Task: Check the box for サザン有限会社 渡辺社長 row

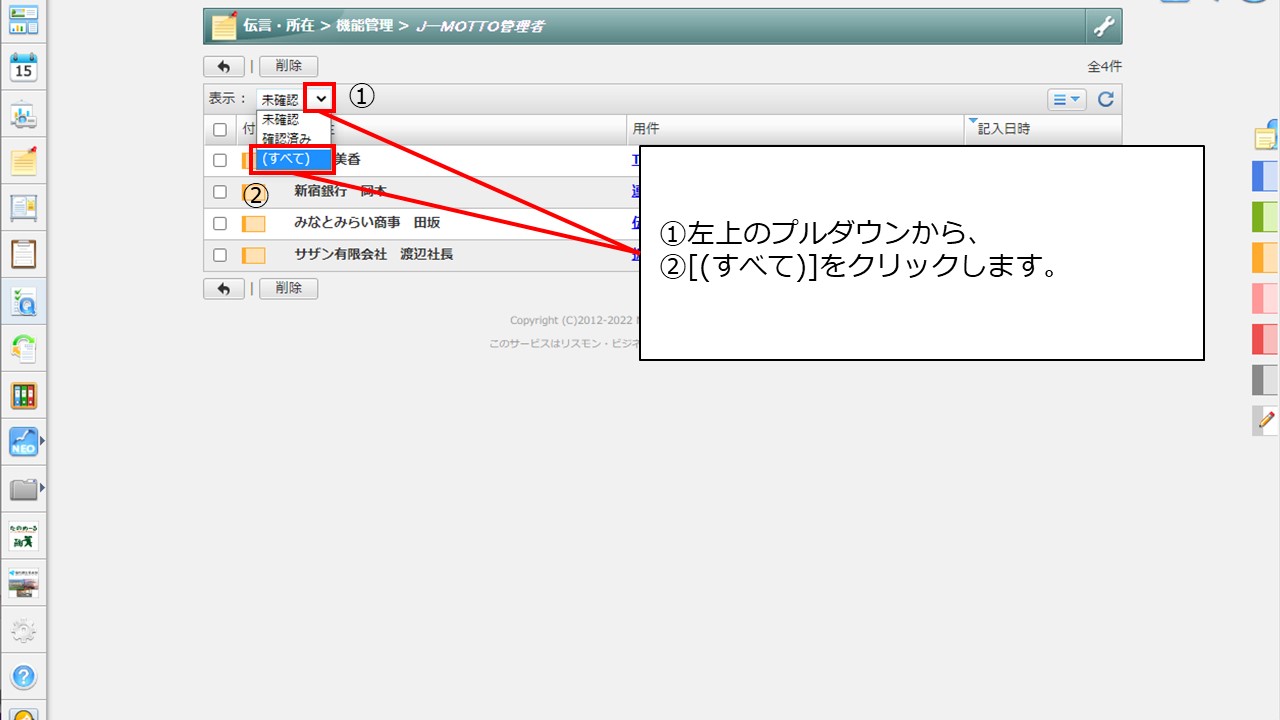Action: point(220,255)
